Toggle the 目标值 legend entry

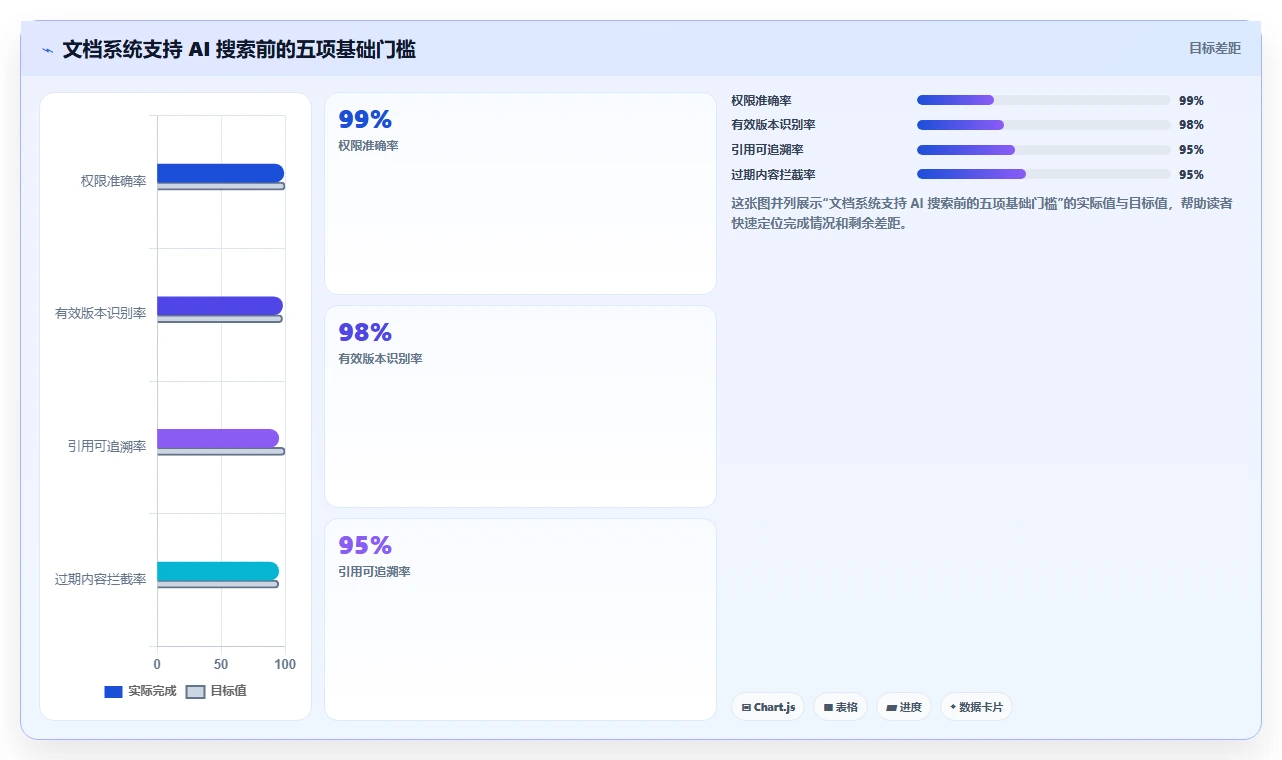point(216,691)
